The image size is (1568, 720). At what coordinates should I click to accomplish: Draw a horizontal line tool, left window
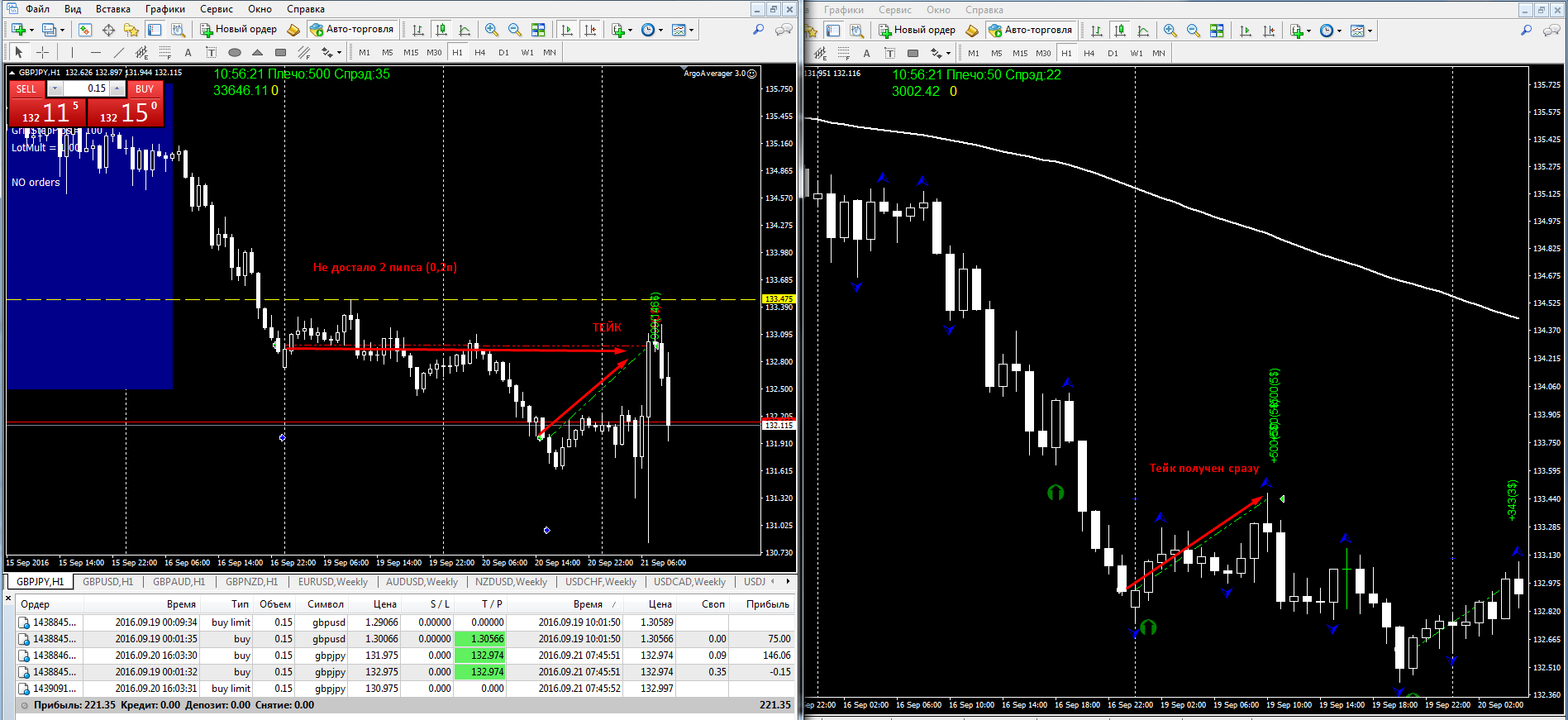[96, 52]
